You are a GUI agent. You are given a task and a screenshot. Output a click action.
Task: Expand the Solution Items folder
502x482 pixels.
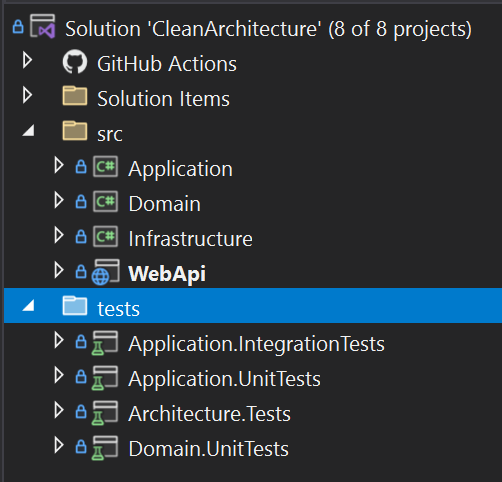(x=27, y=95)
